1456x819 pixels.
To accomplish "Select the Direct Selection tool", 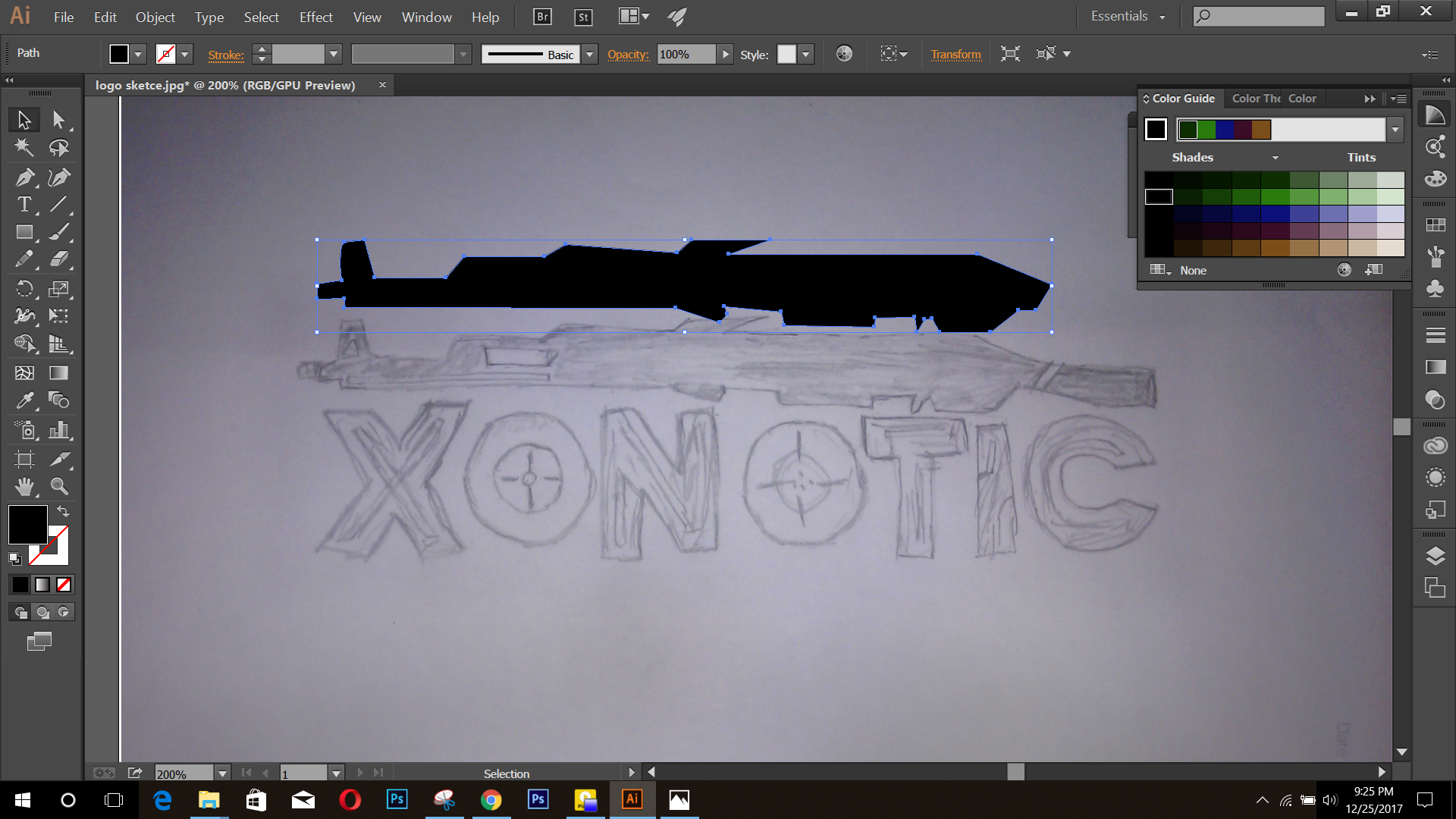I will [58, 119].
